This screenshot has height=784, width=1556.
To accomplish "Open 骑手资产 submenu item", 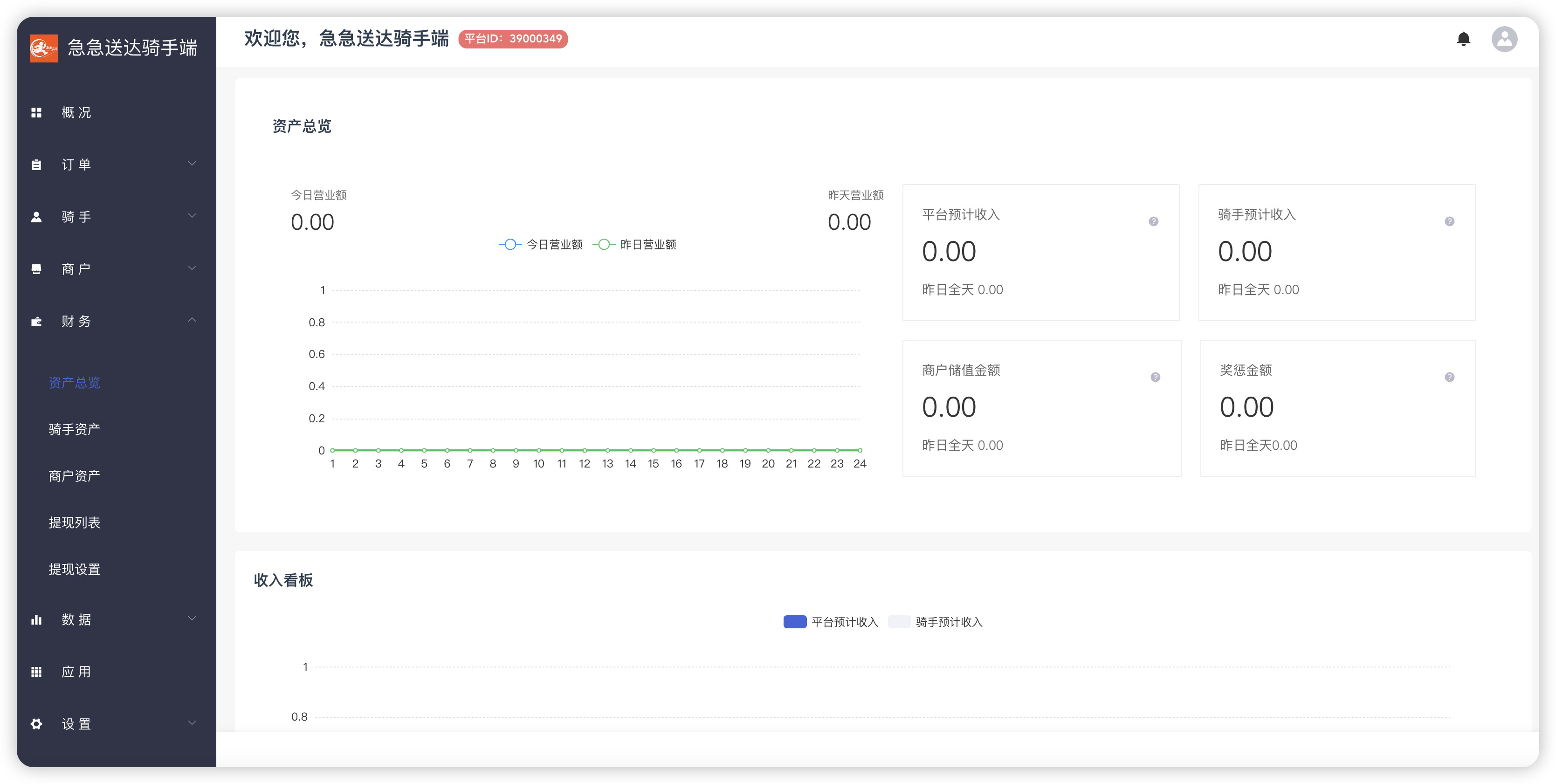I will [74, 429].
